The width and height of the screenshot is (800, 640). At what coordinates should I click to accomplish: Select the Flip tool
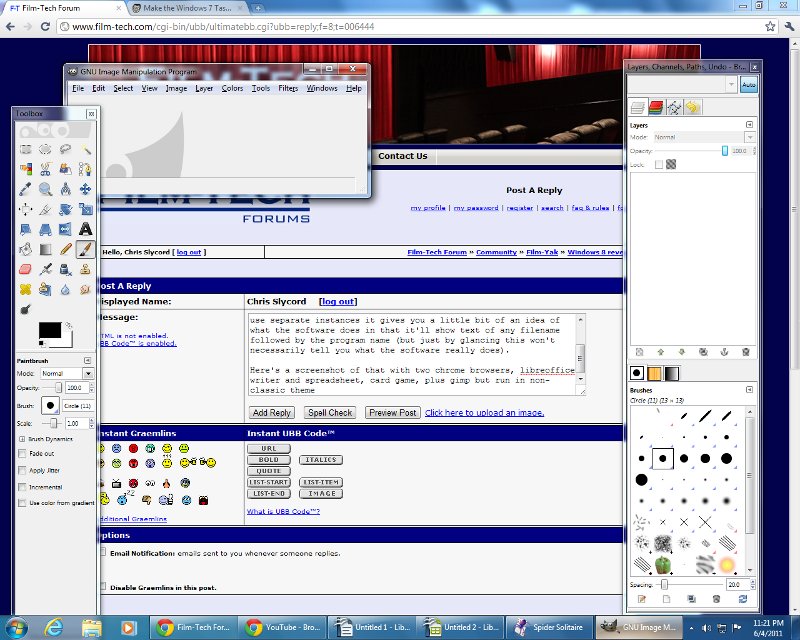65,229
